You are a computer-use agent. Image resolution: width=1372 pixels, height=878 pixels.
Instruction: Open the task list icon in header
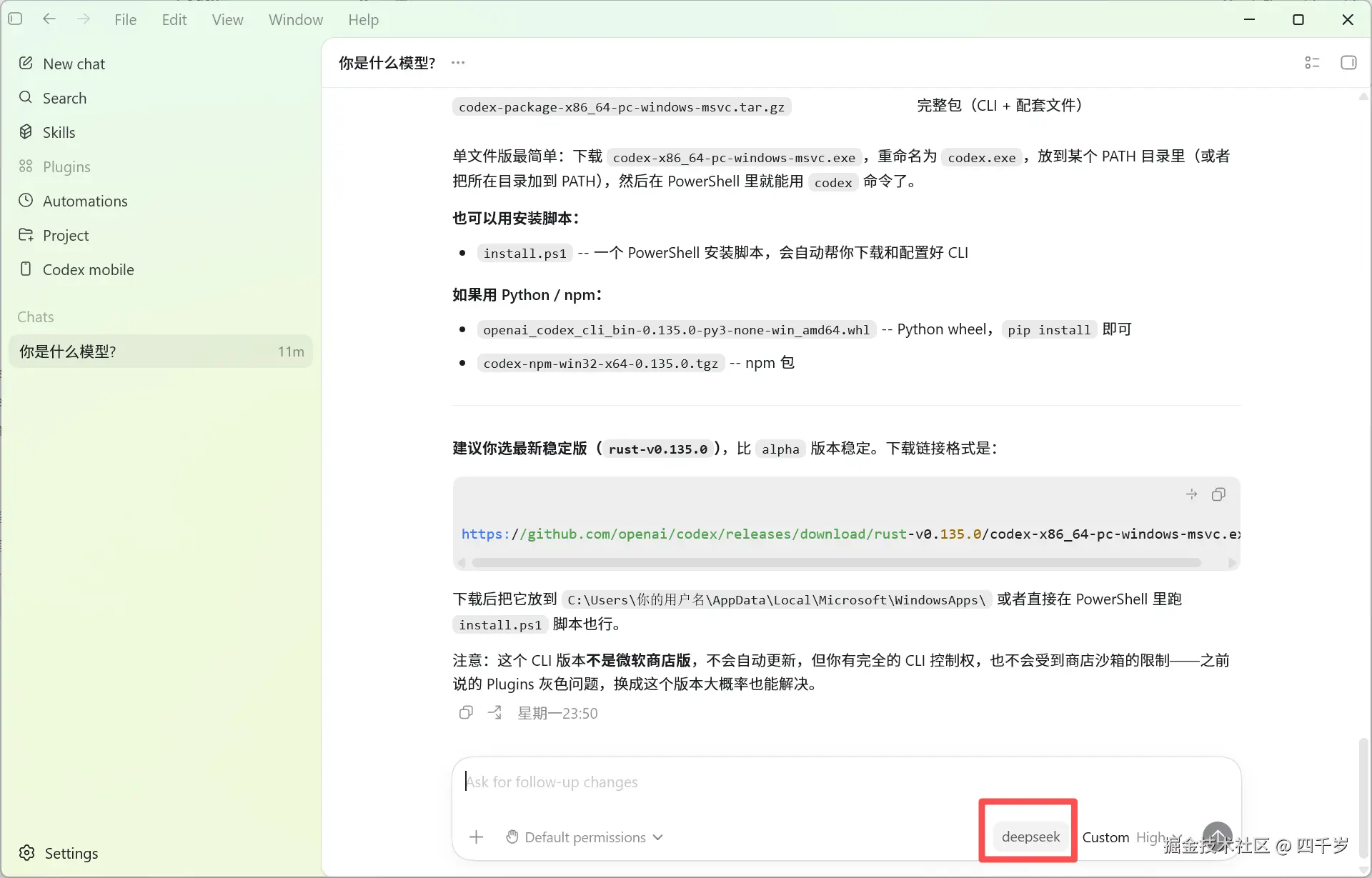[x=1312, y=63]
